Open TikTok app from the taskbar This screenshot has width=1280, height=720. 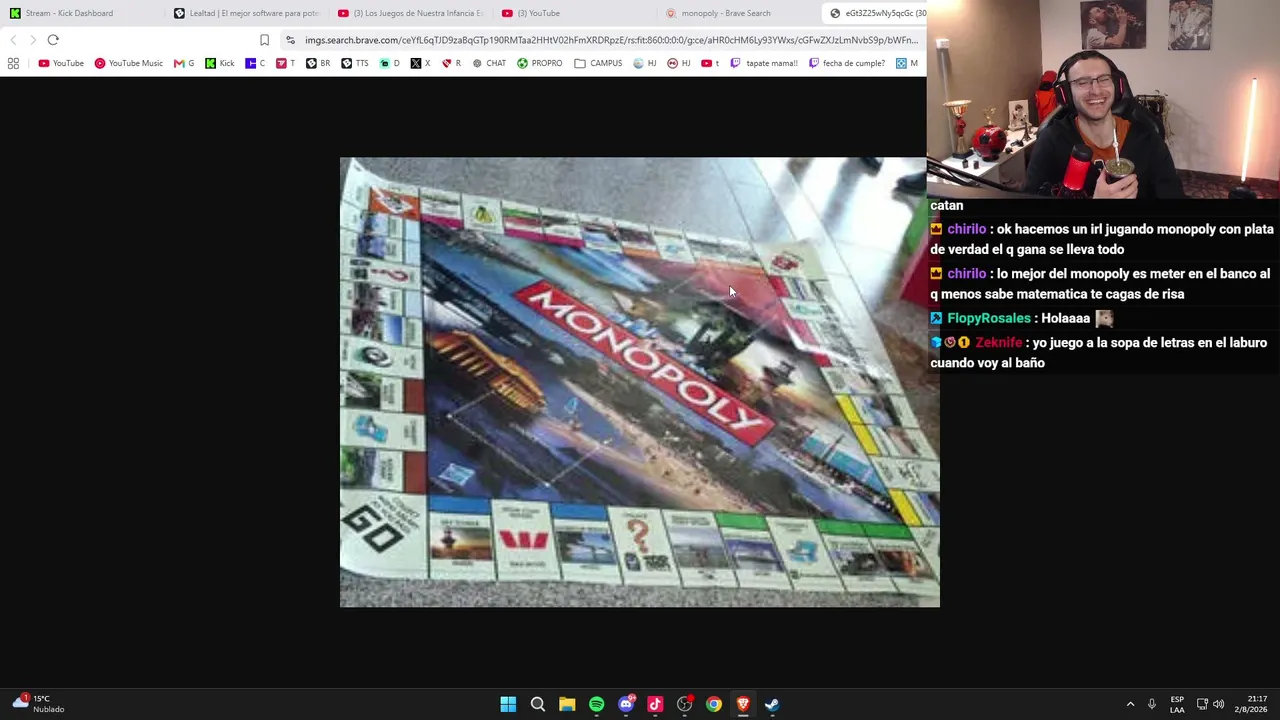(655, 704)
